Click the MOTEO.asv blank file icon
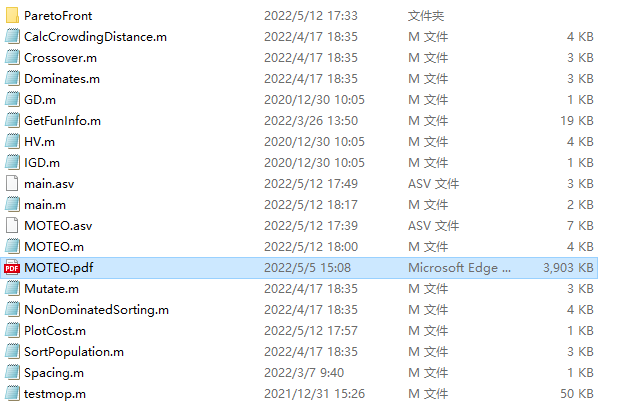The height and width of the screenshot is (407, 644). [12, 225]
